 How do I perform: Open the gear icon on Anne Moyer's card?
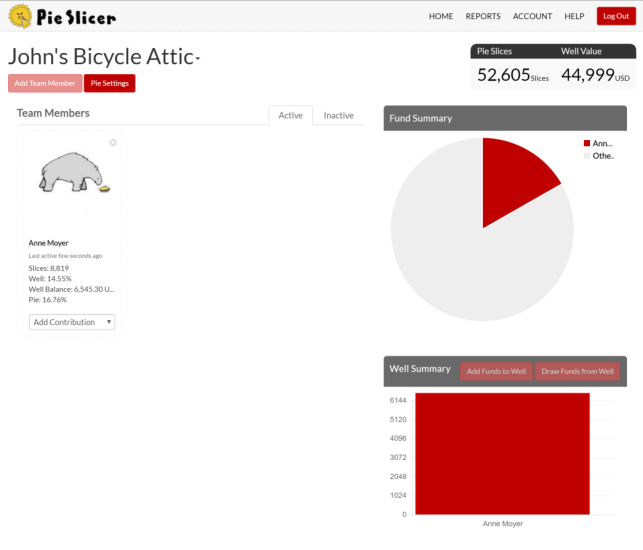pyautogui.click(x=113, y=142)
